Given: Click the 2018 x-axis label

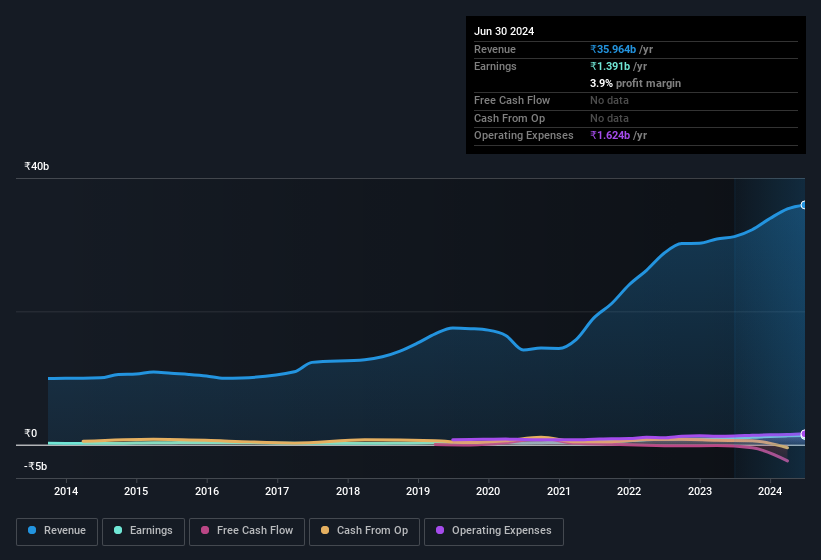Looking at the screenshot, I should (348, 491).
